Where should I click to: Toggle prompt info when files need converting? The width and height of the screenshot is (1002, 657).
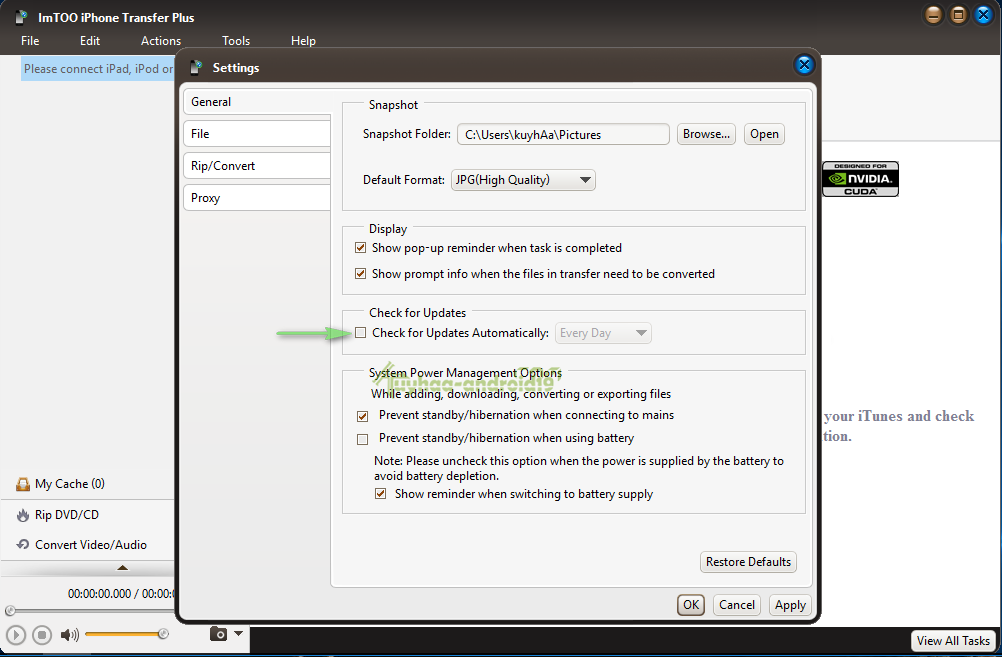pos(360,274)
